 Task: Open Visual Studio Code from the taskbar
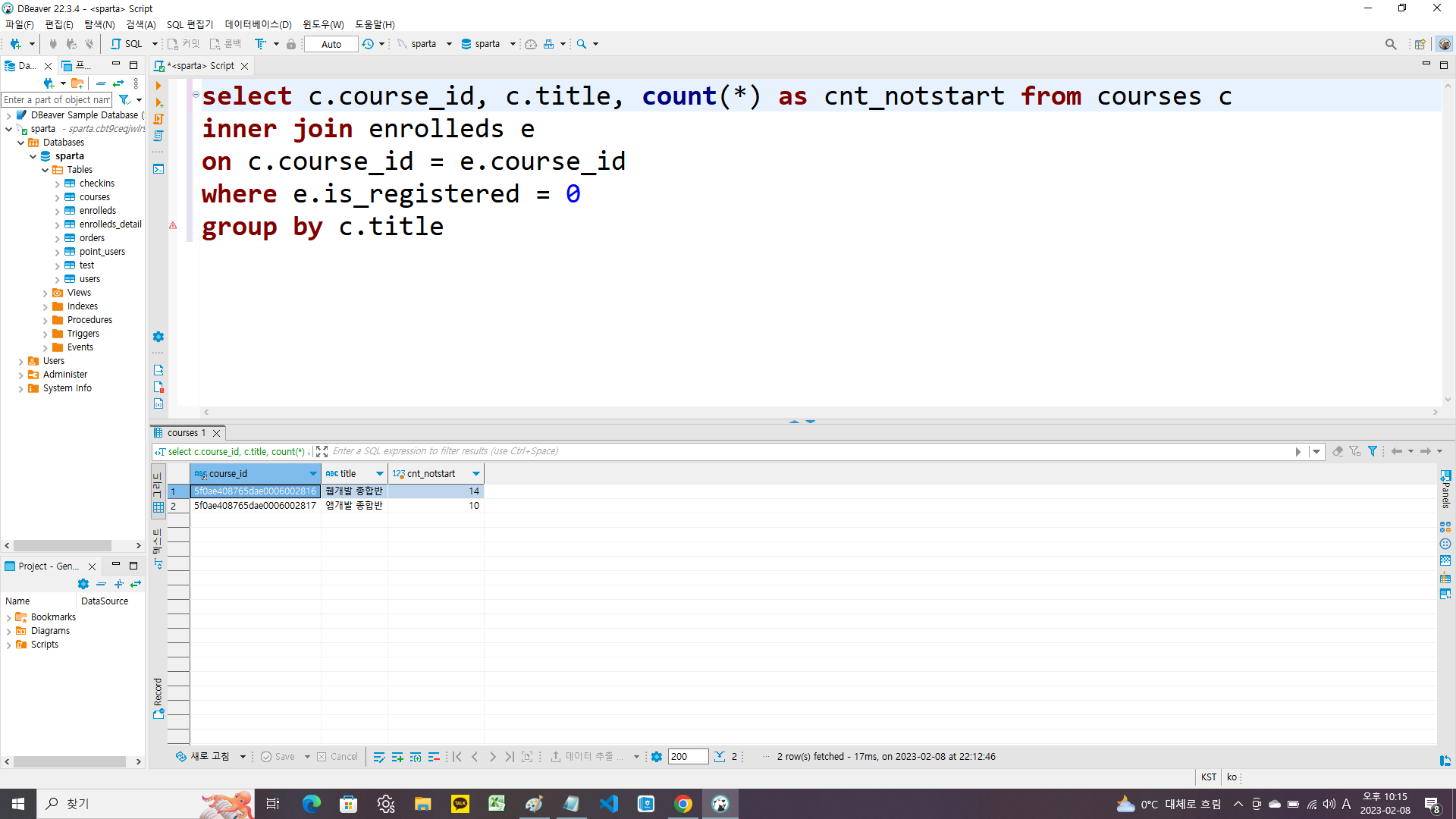click(x=609, y=804)
